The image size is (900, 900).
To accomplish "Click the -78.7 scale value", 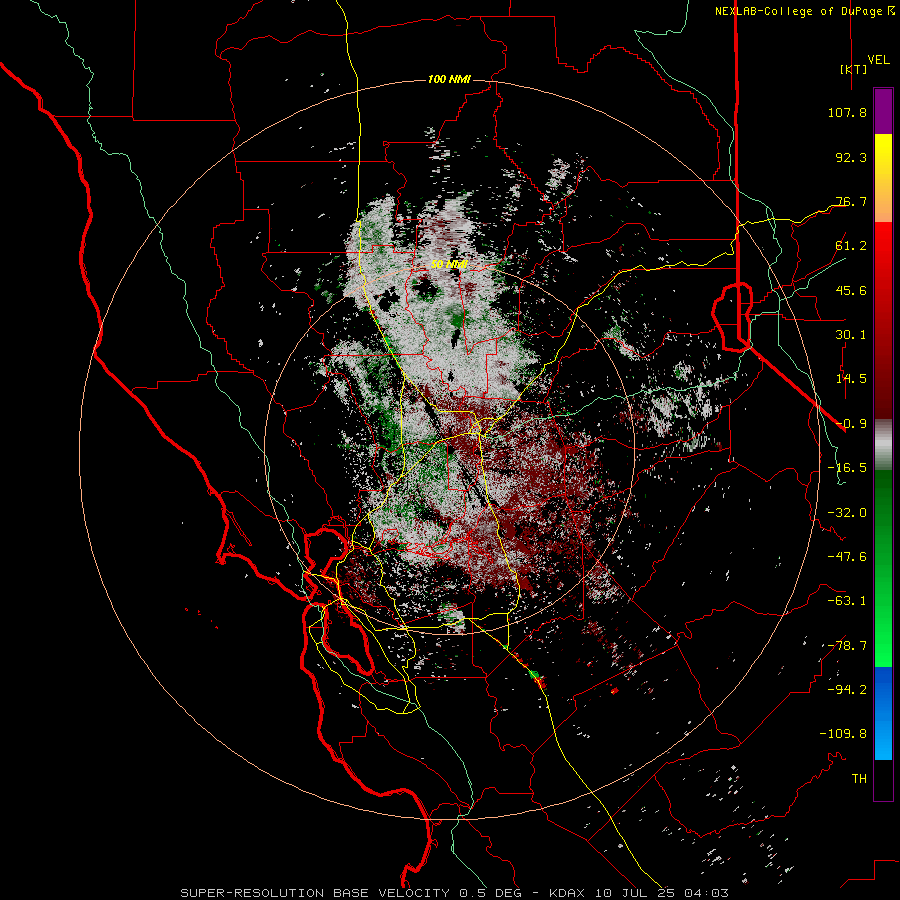I will [x=847, y=646].
